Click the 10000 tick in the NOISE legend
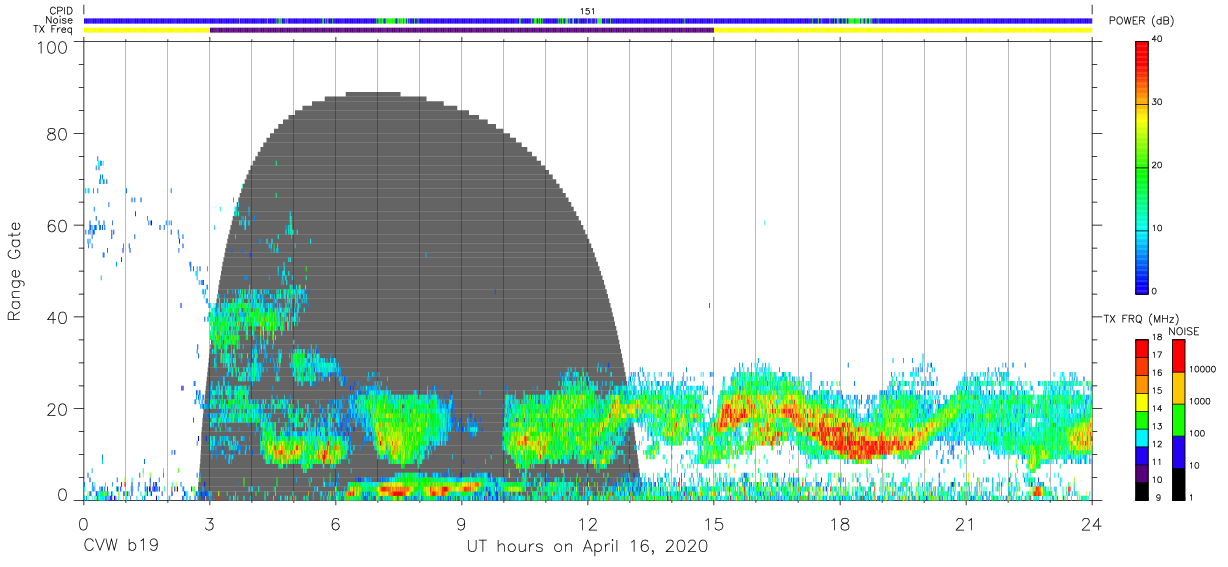This screenshot has height=567, width=1228. 1203,370
